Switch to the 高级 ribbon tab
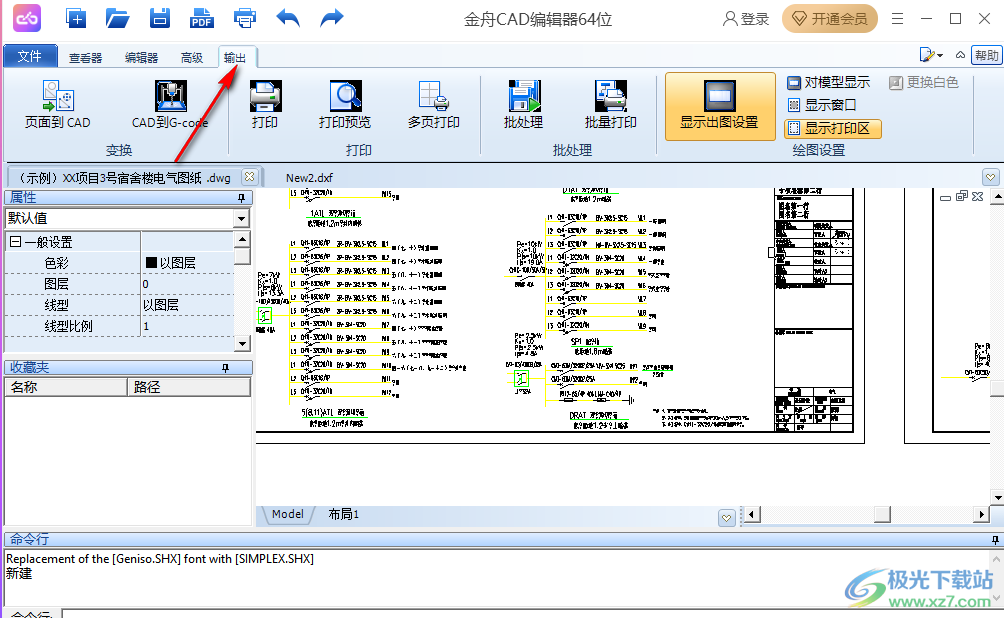The width and height of the screenshot is (1004, 618). (x=191, y=58)
